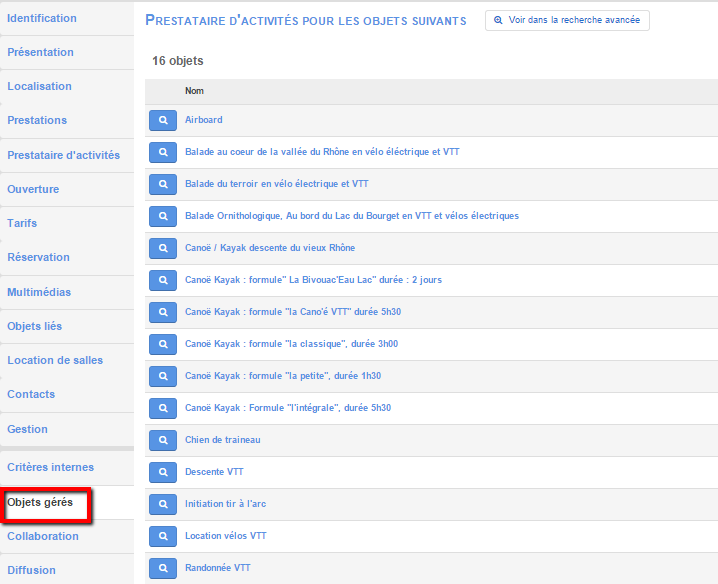
Task: Open magnifier for Location vélos VTT
Action: pyautogui.click(x=163, y=536)
